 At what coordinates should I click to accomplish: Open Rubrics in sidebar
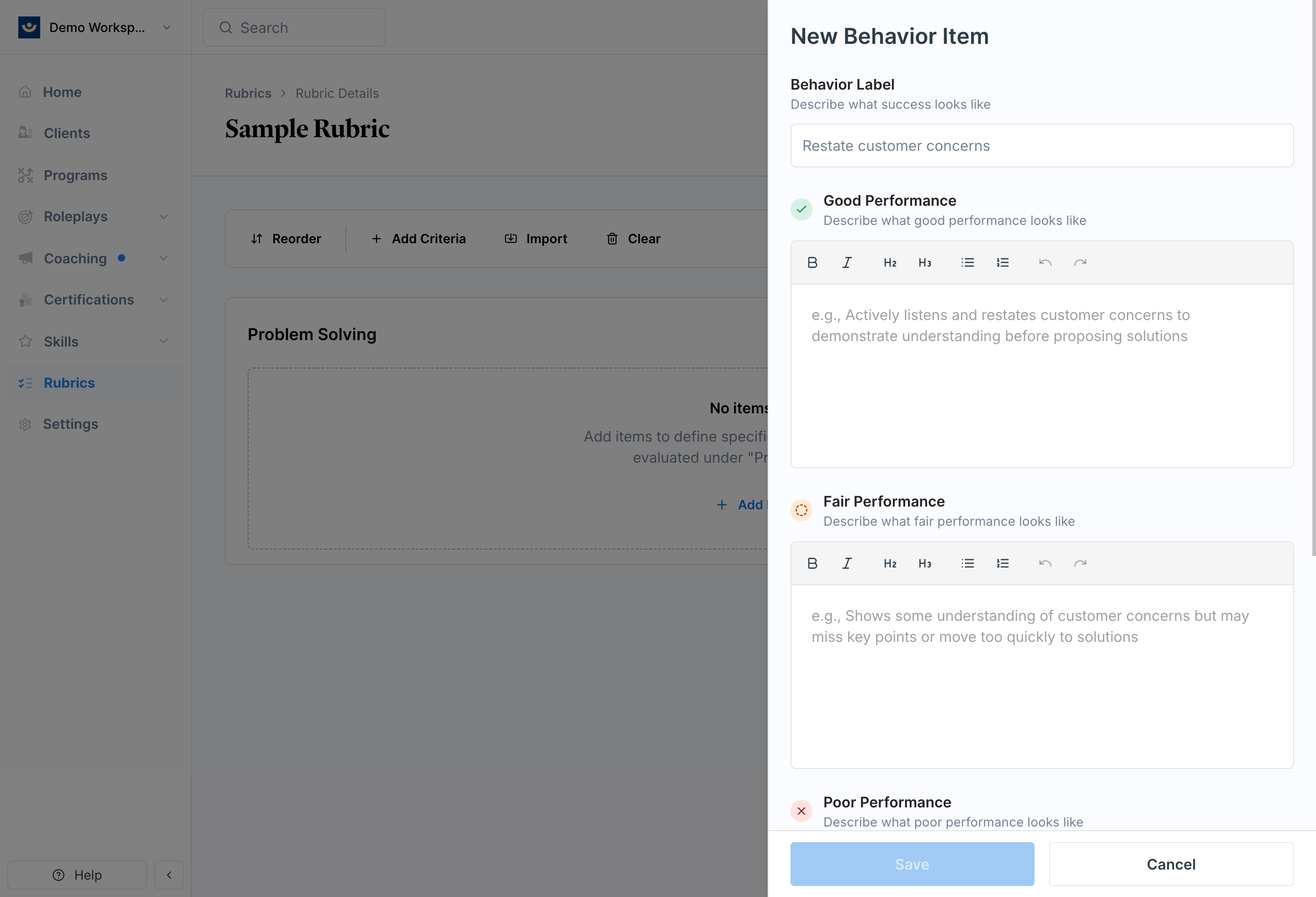pyautogui.click(x=95, y=383)
